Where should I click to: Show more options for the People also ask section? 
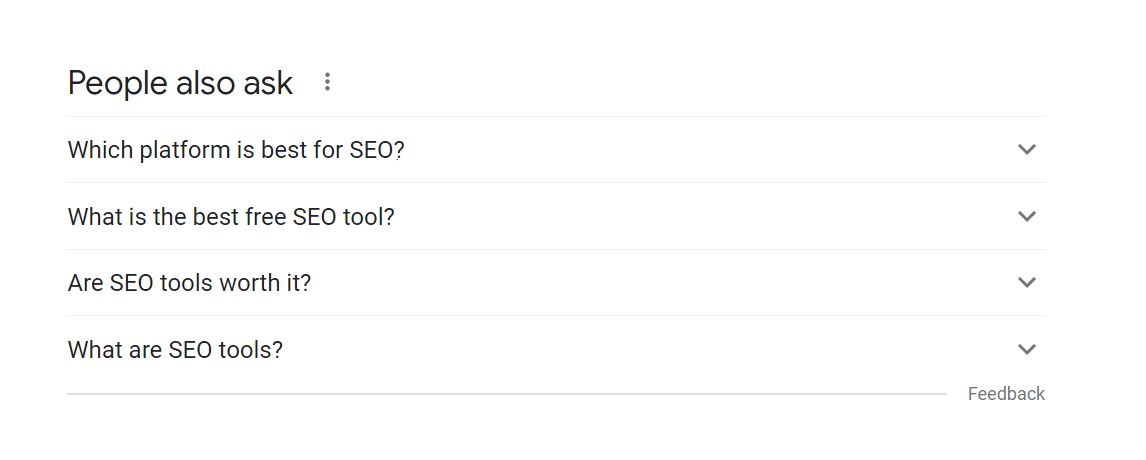coord(327,83)
